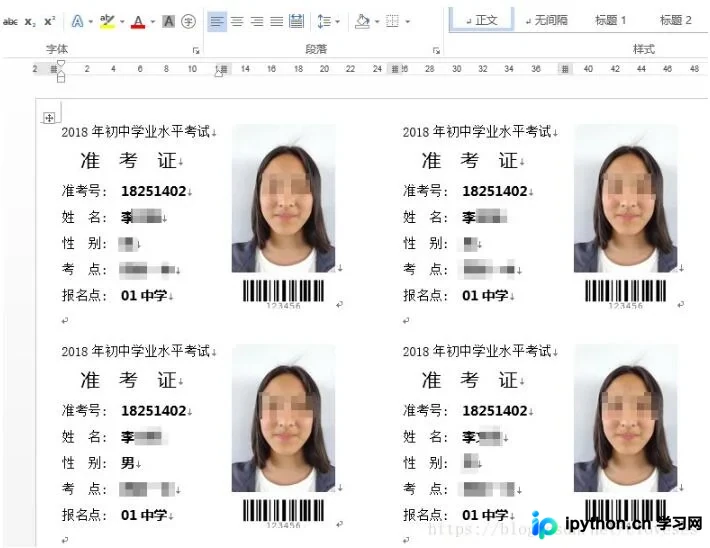Click top-right card's photo
710x548 pixels.
coord(625,198)
